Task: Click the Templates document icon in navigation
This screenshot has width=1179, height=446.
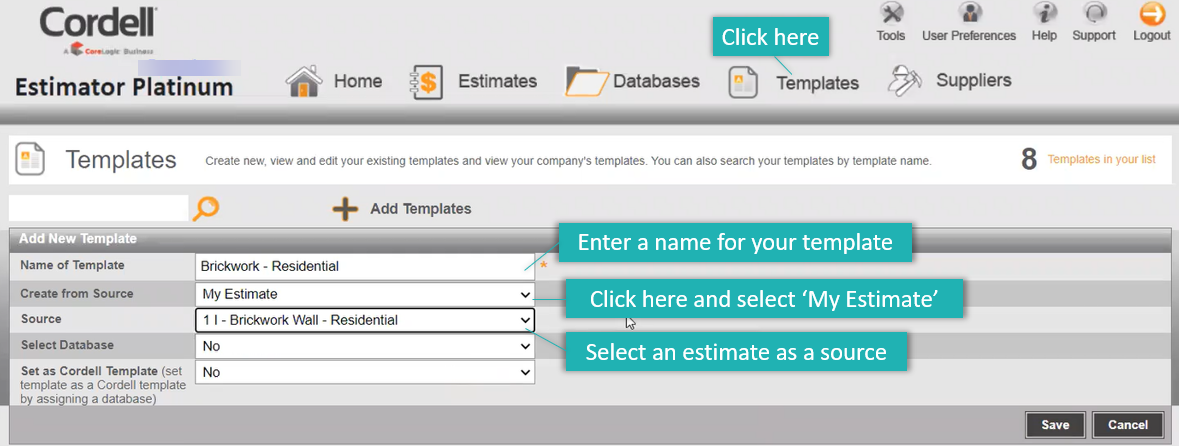Action: click(x=743, y=83)
